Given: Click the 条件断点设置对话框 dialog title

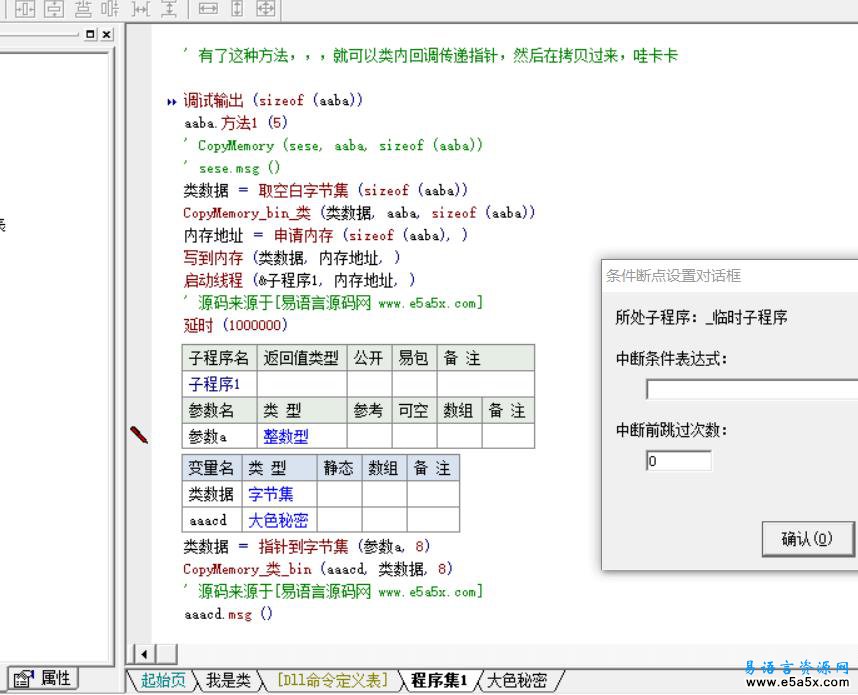Looking at the screenshot, I should (673, 276).
